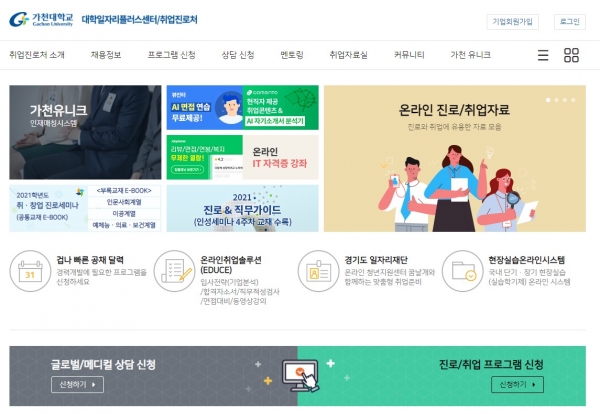Image resolution: width=600 pixels, height=414 pixels.
Task: Select the first carousel dot indicator
Action: [548, 100]
